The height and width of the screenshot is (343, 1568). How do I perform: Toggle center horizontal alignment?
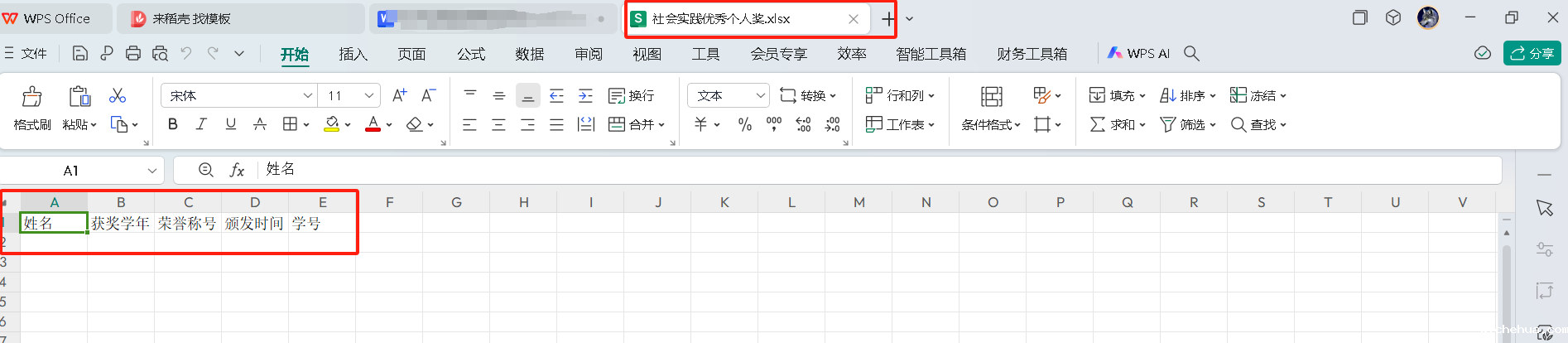pyautogui.click(x=499, y=124)
